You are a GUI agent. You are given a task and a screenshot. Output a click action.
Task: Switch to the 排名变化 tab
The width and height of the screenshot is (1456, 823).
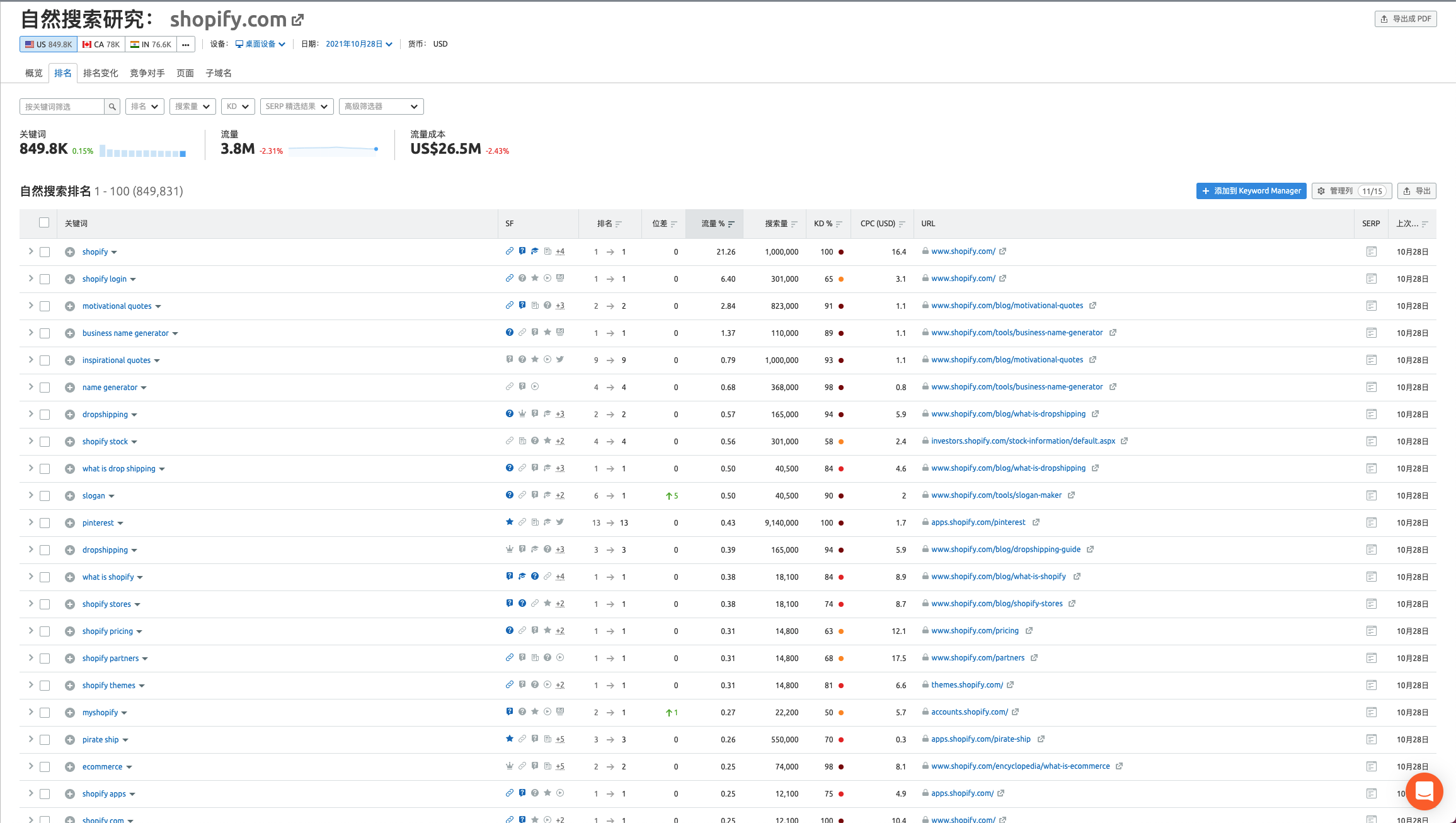(101, 73)
